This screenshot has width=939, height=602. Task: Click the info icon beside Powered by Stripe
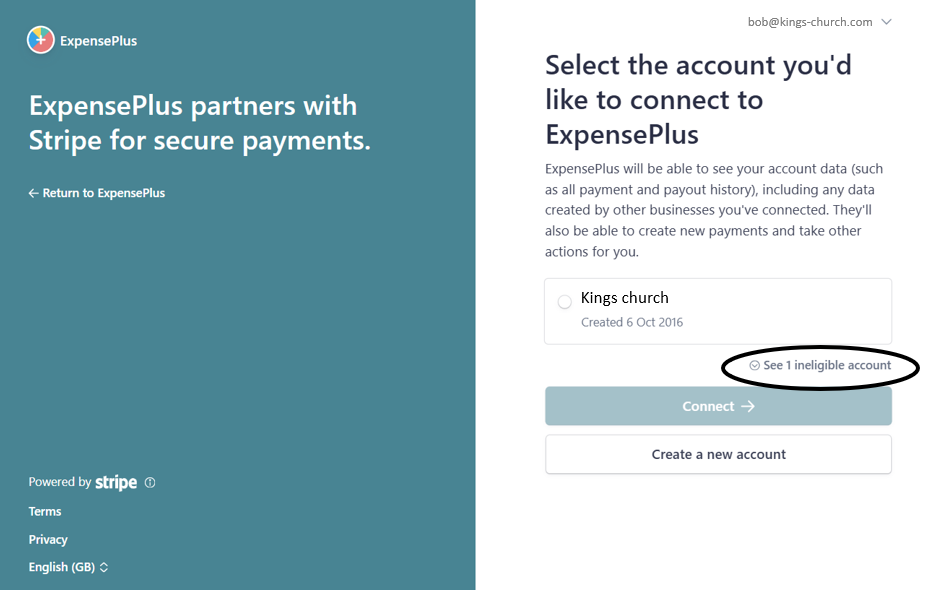(x=150, y=483)
